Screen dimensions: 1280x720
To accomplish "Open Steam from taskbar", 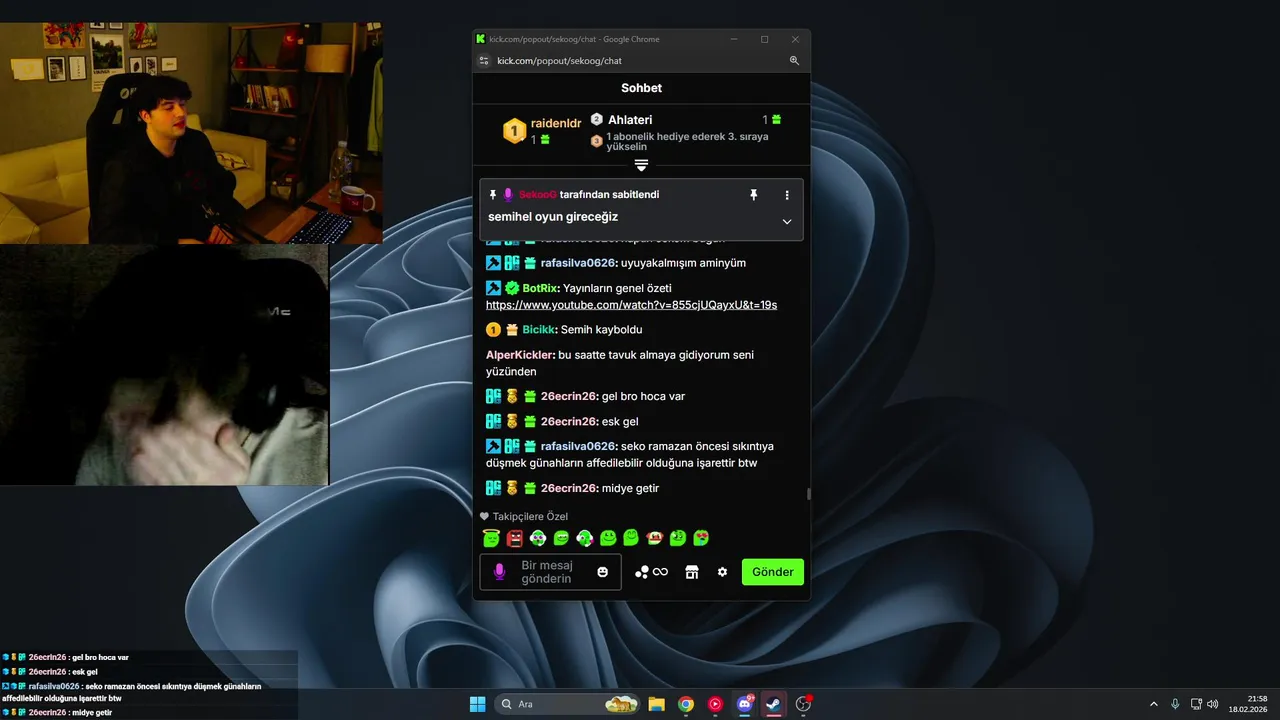I will point(773,704).
